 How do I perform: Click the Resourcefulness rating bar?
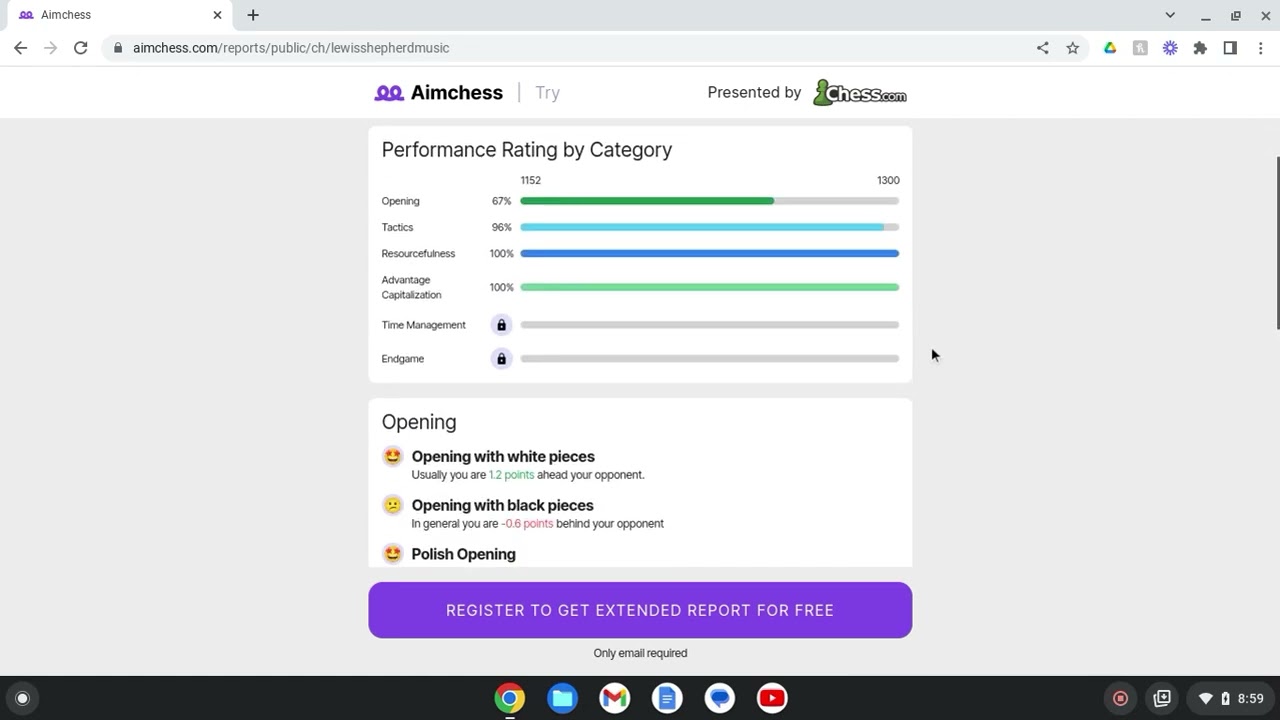click(709, 254)
